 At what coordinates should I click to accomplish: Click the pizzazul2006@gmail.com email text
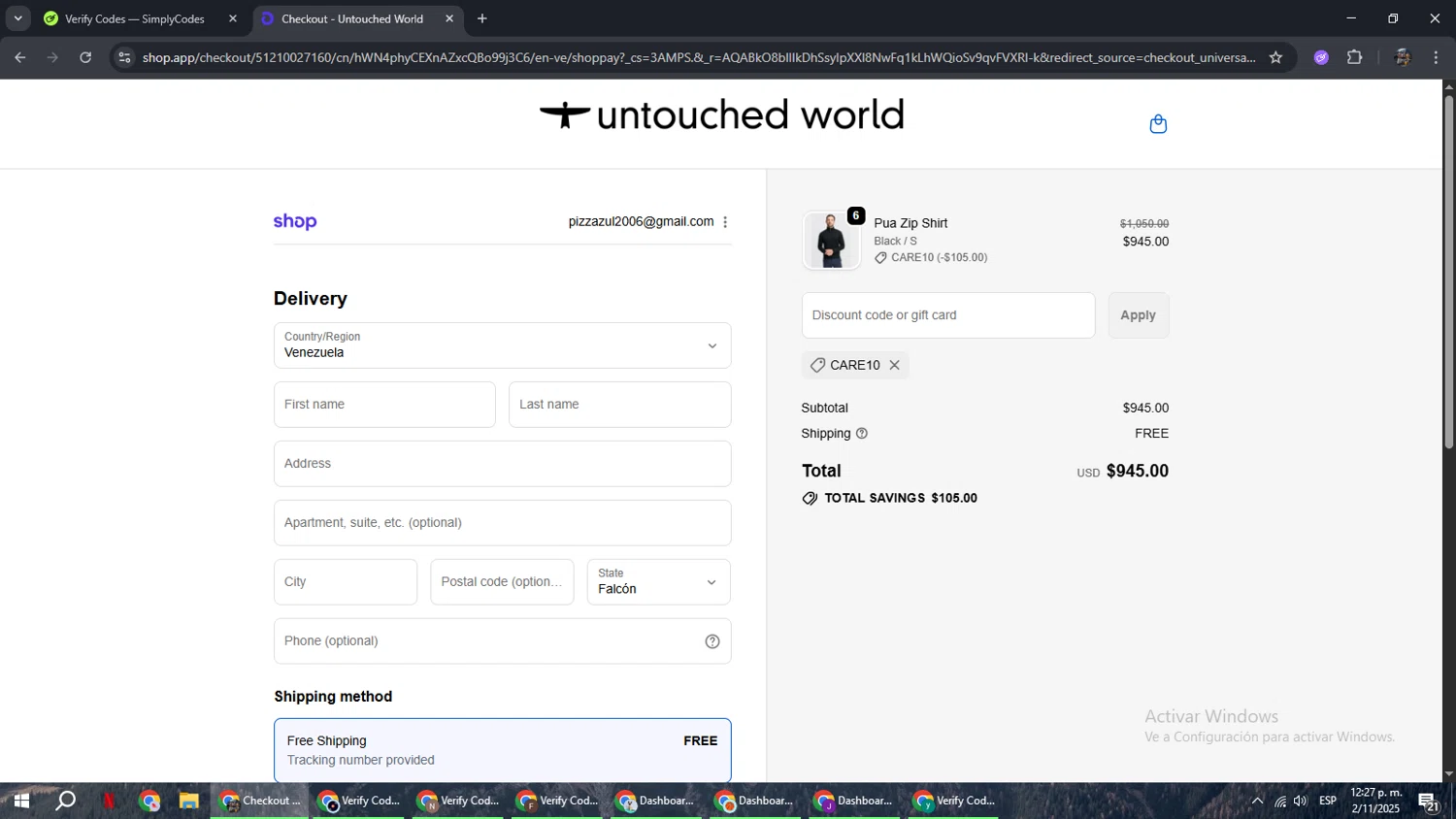tap(641, 222)
